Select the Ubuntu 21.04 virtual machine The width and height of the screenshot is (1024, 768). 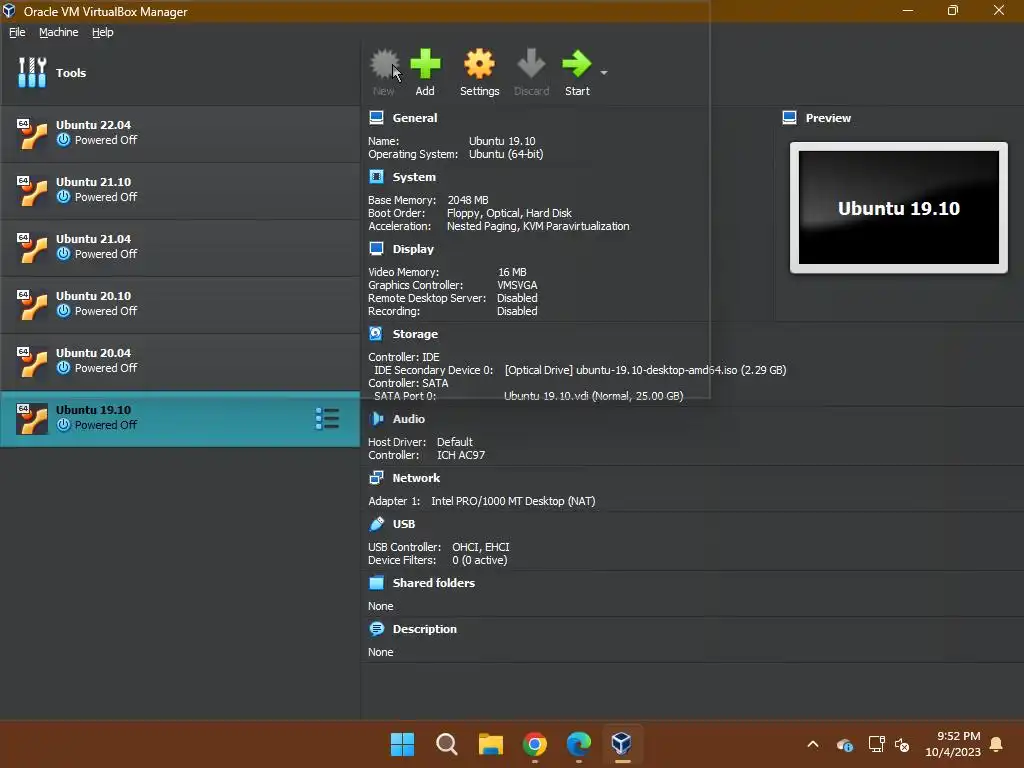(x=180, y=248)
